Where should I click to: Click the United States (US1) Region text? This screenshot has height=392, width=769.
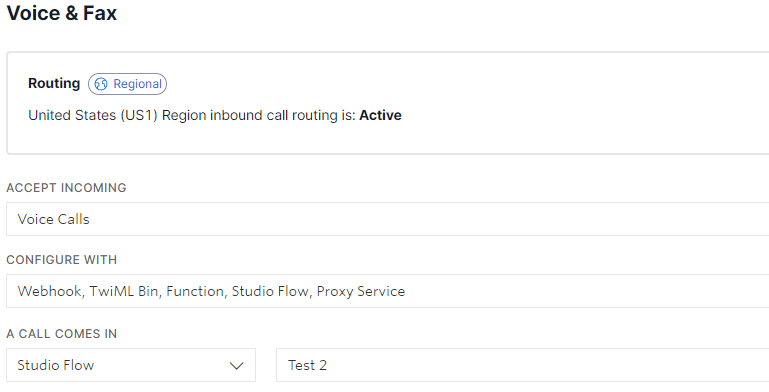118,115
